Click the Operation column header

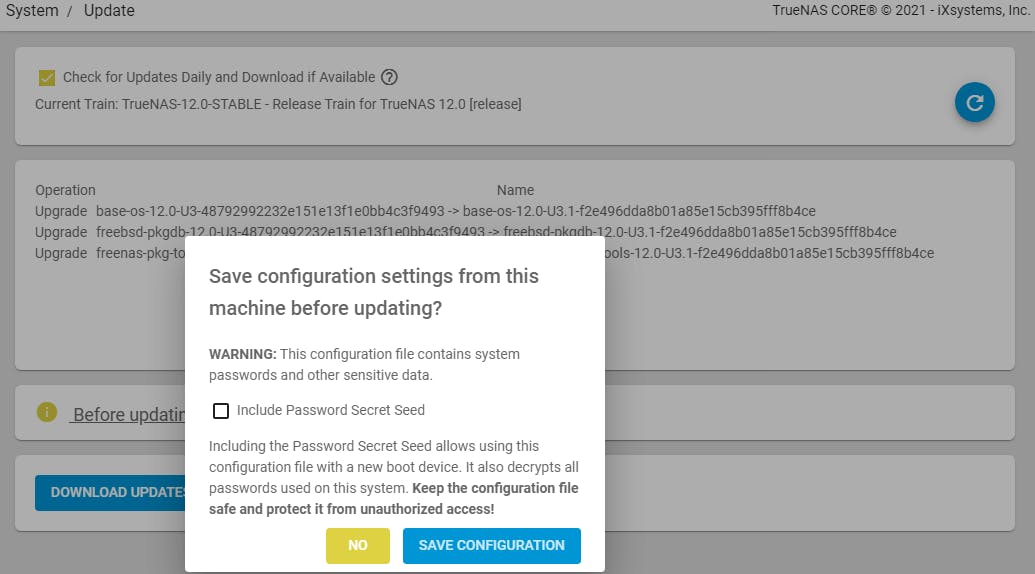(65, 190)
